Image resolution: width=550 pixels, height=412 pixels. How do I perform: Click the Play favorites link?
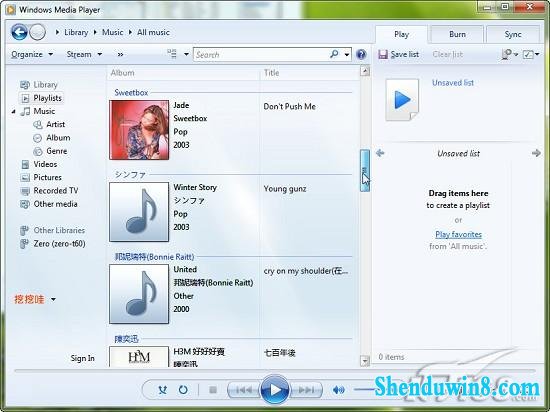[x=458, y=234]
